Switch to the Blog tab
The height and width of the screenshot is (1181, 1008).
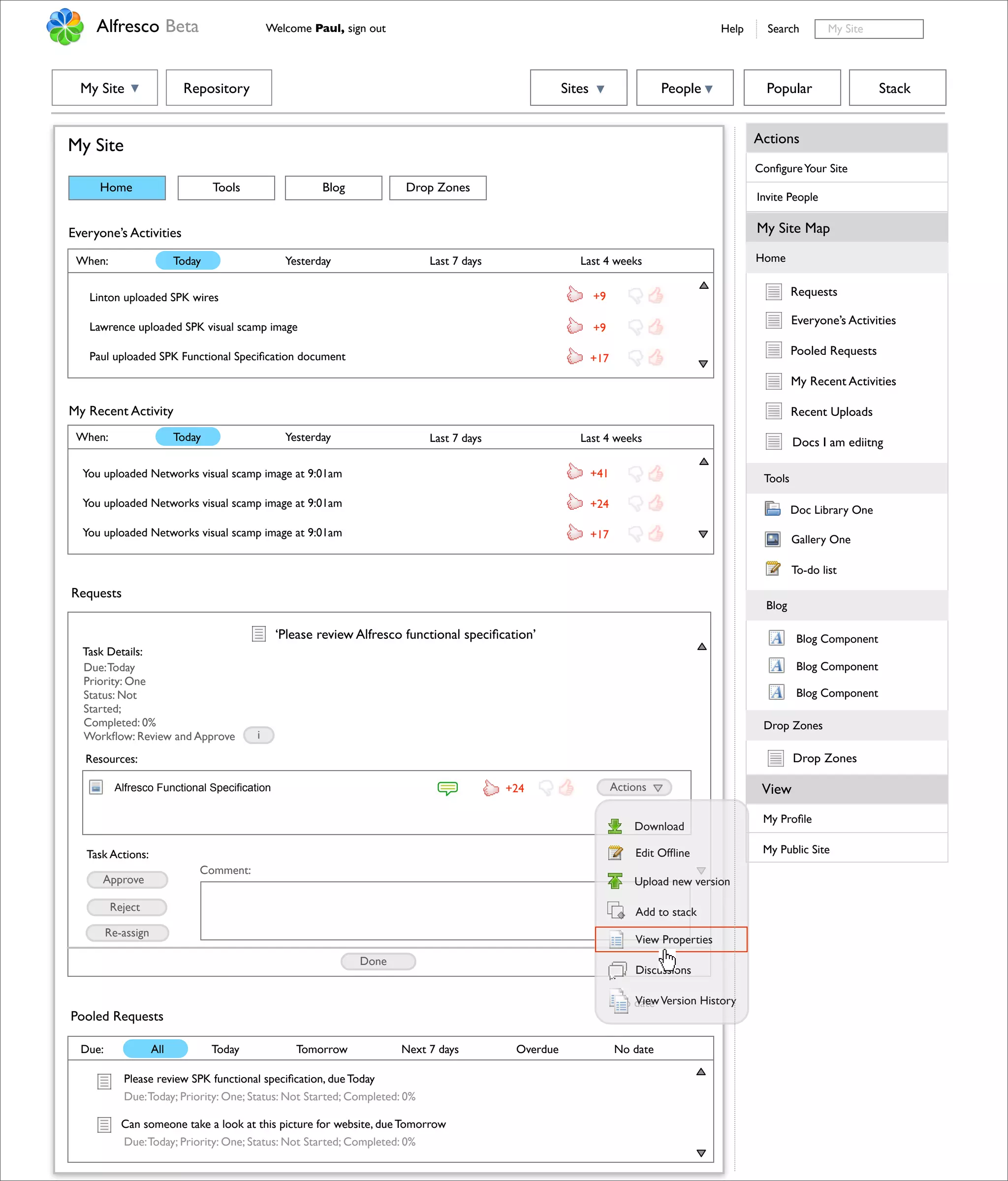[x=334, y=187]
